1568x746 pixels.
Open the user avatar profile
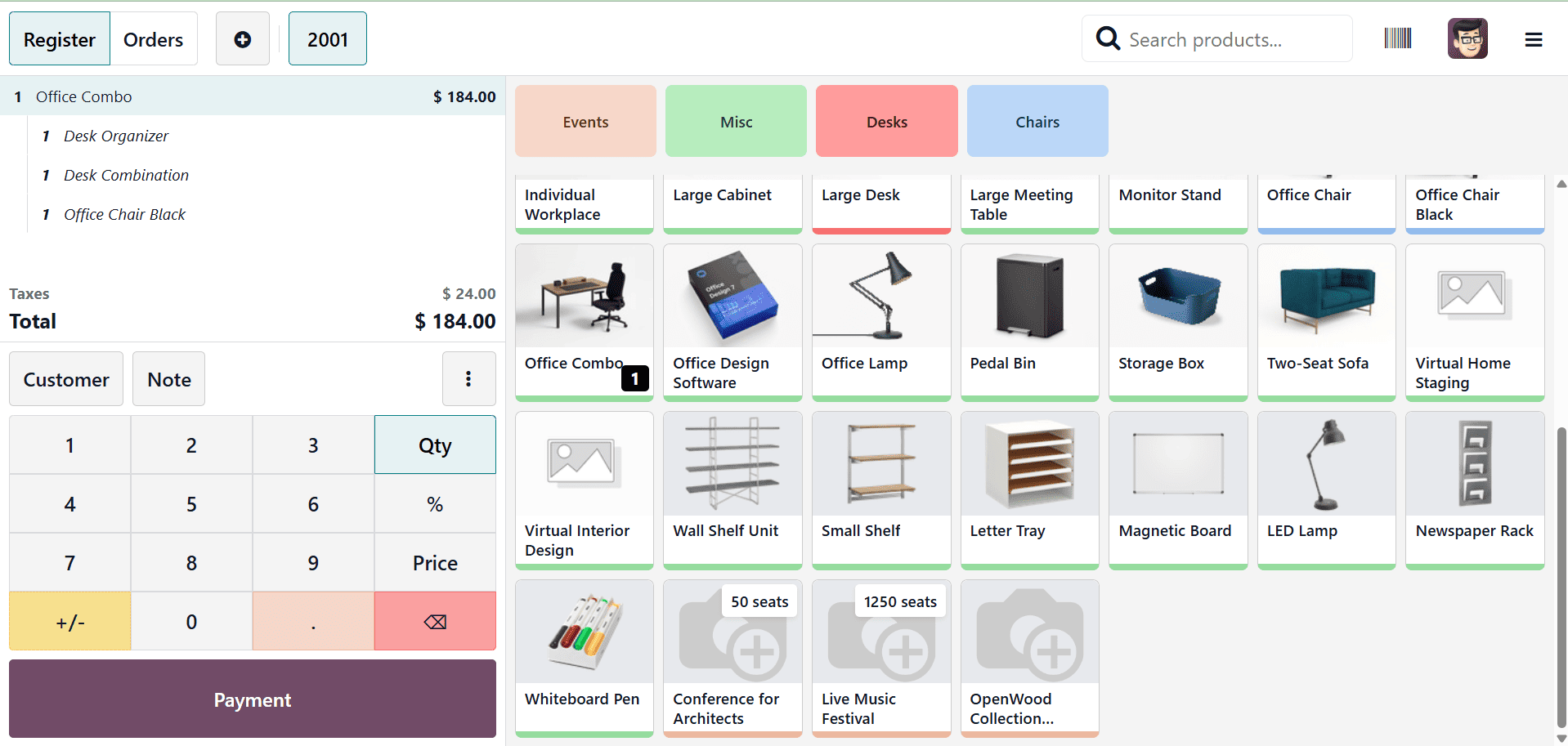(1467, 38)
